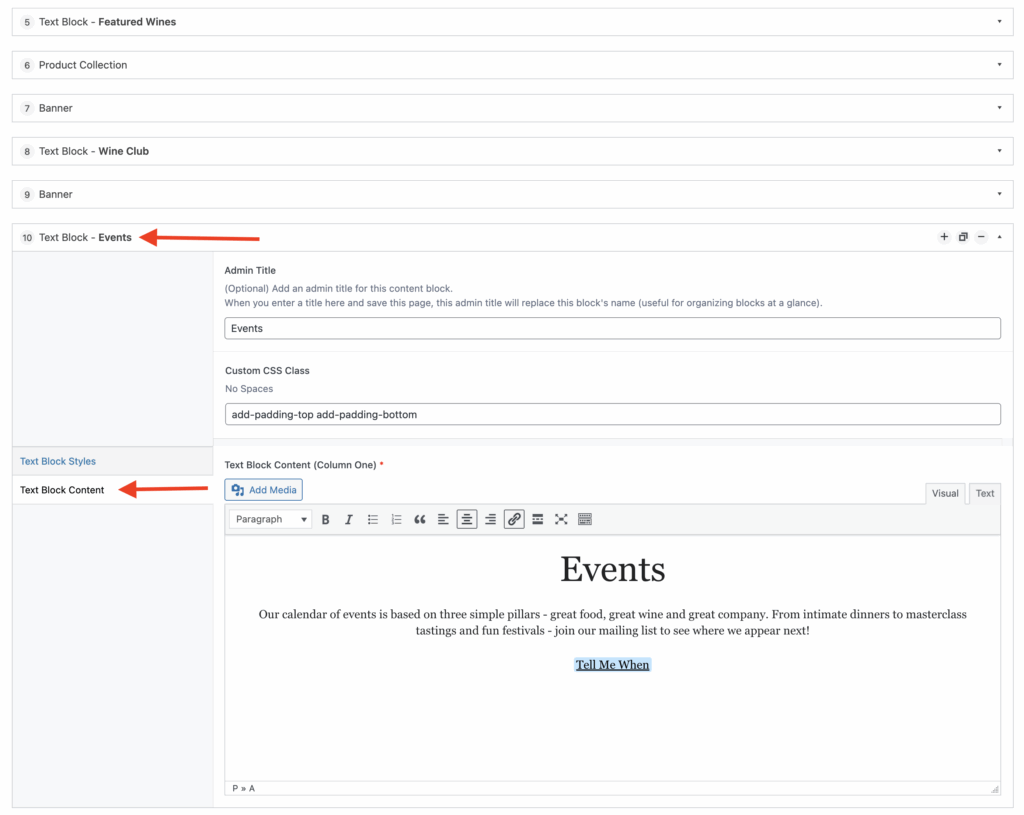This screenshot has height=815, width=1024.
Task: Open distraction-free writing mode
Action: click(561, 518)
